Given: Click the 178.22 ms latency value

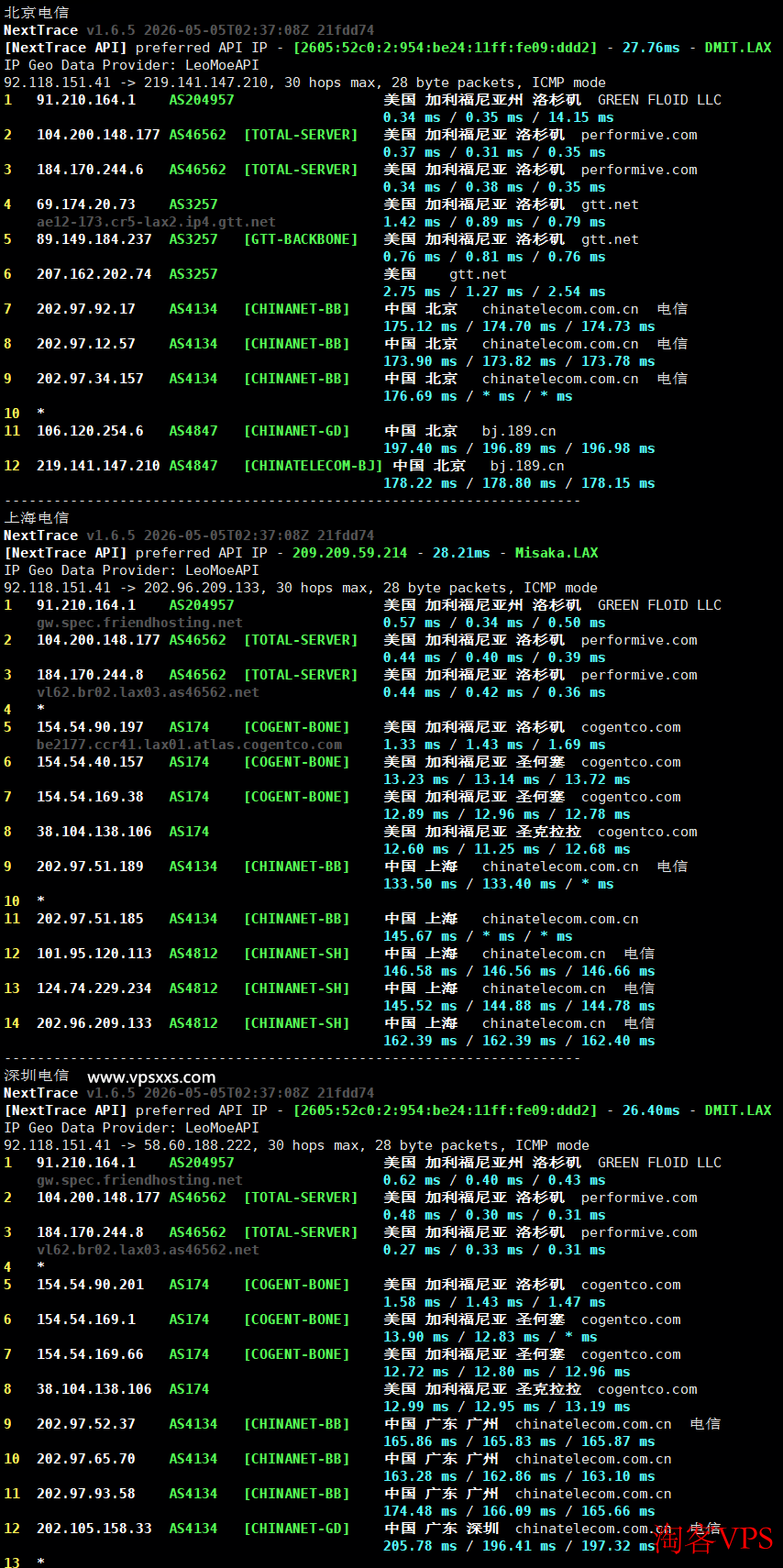Looking at the screenshot, I should click(x=420, y=483).
